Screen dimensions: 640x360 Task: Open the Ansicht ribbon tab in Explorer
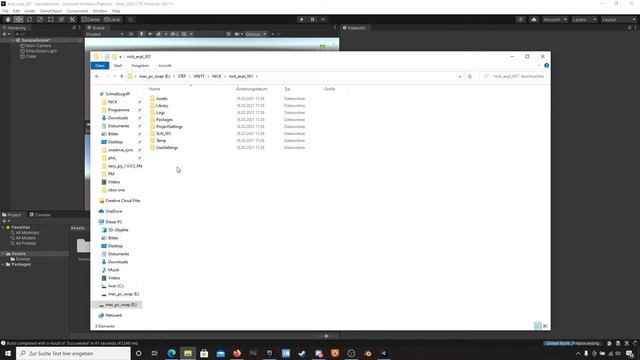(x=165, y=66)
